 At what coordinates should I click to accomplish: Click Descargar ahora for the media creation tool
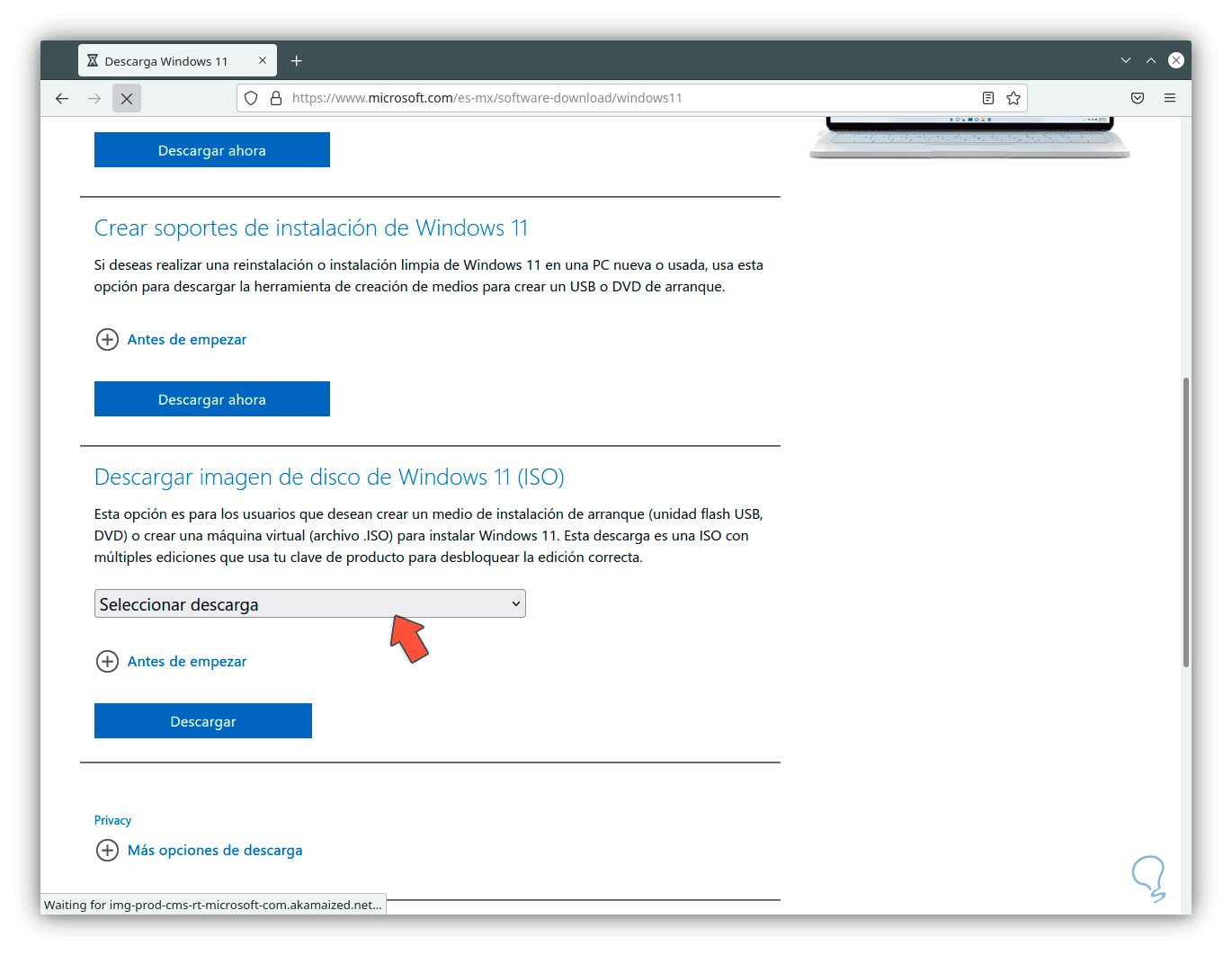coord(212,399)
